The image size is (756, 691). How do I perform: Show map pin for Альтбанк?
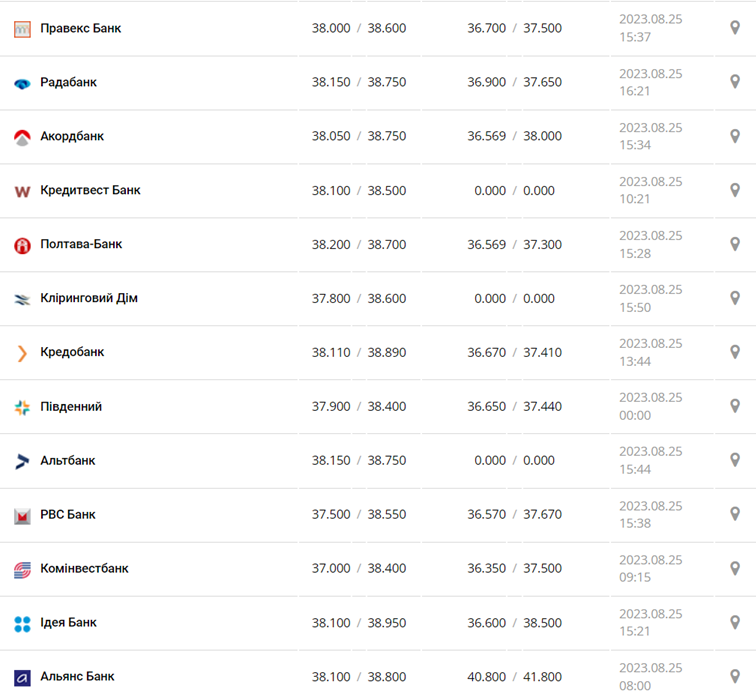click(x=735, y=460)
